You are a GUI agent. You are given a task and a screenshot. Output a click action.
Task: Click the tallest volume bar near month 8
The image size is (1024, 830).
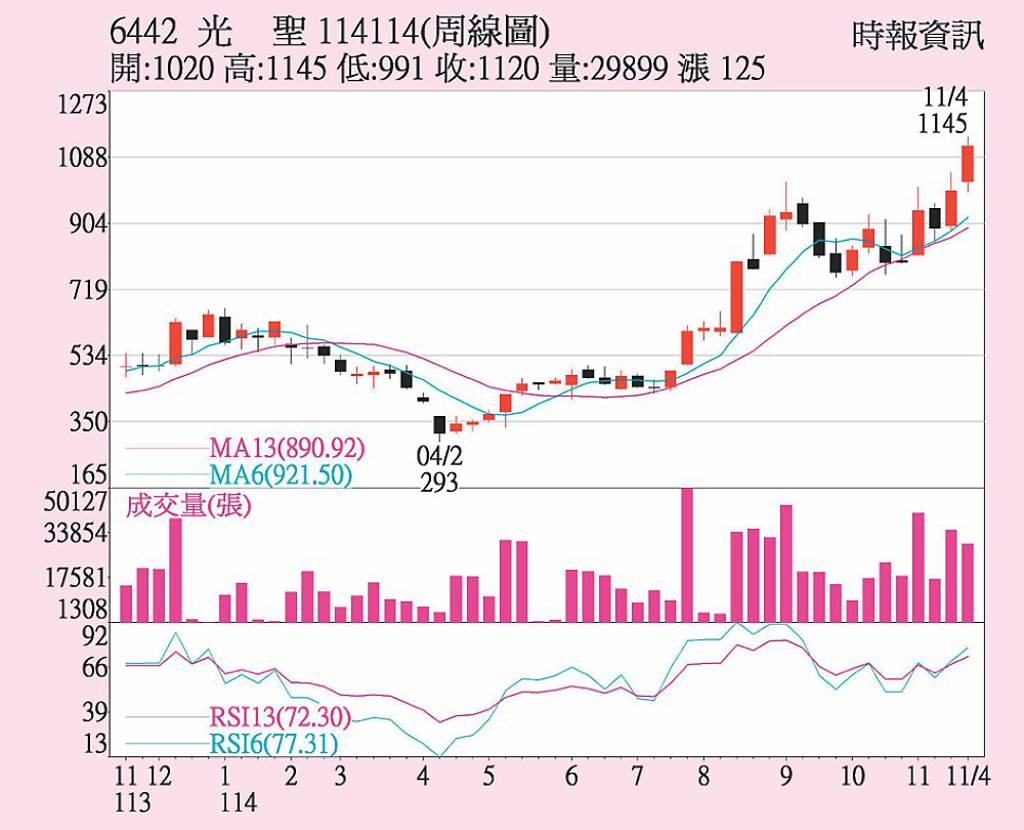point(685,550)
